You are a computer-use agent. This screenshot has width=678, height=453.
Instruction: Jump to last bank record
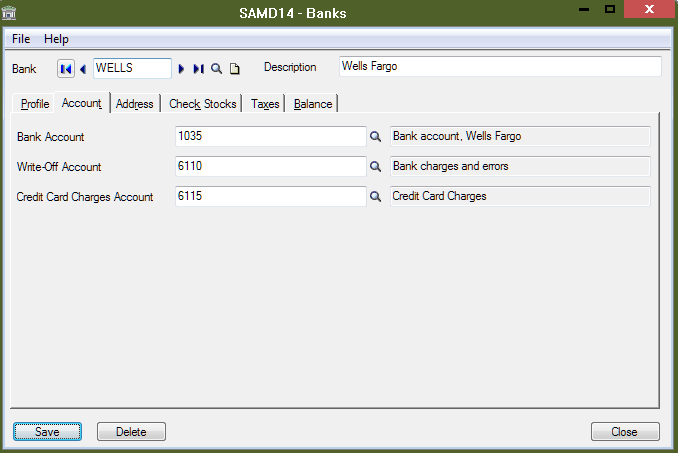point(198,68)
